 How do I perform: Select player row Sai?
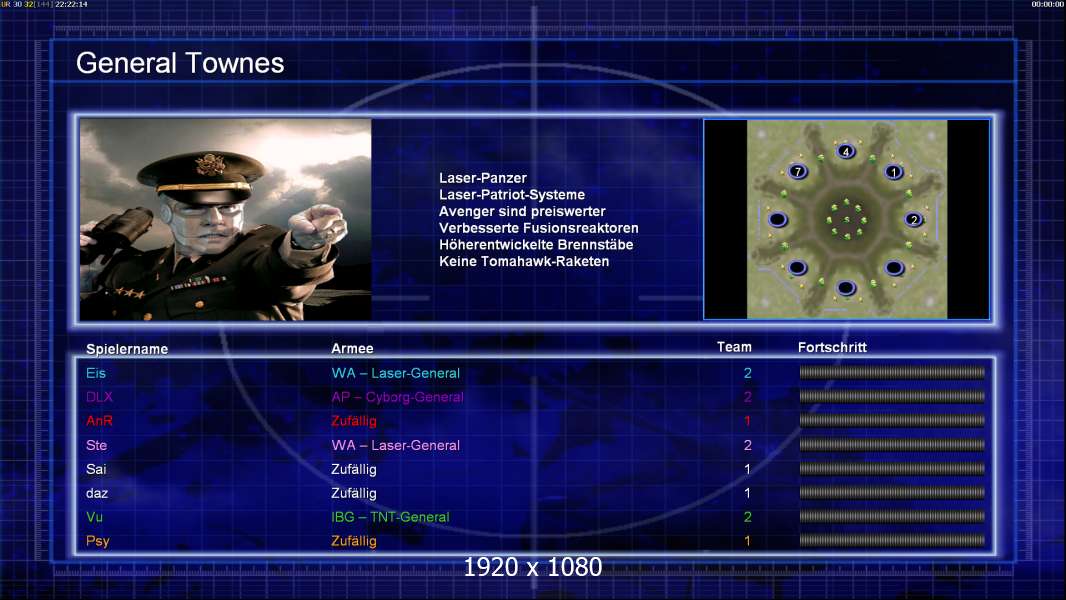[x=535, y=469]
